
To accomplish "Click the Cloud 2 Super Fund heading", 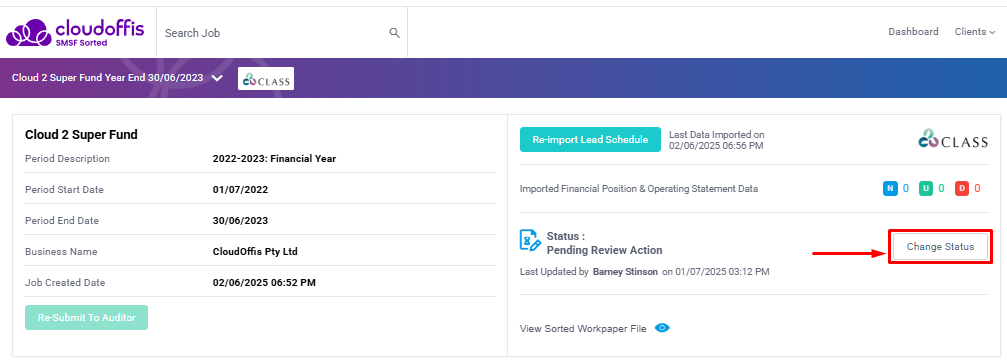I will 82,135.
